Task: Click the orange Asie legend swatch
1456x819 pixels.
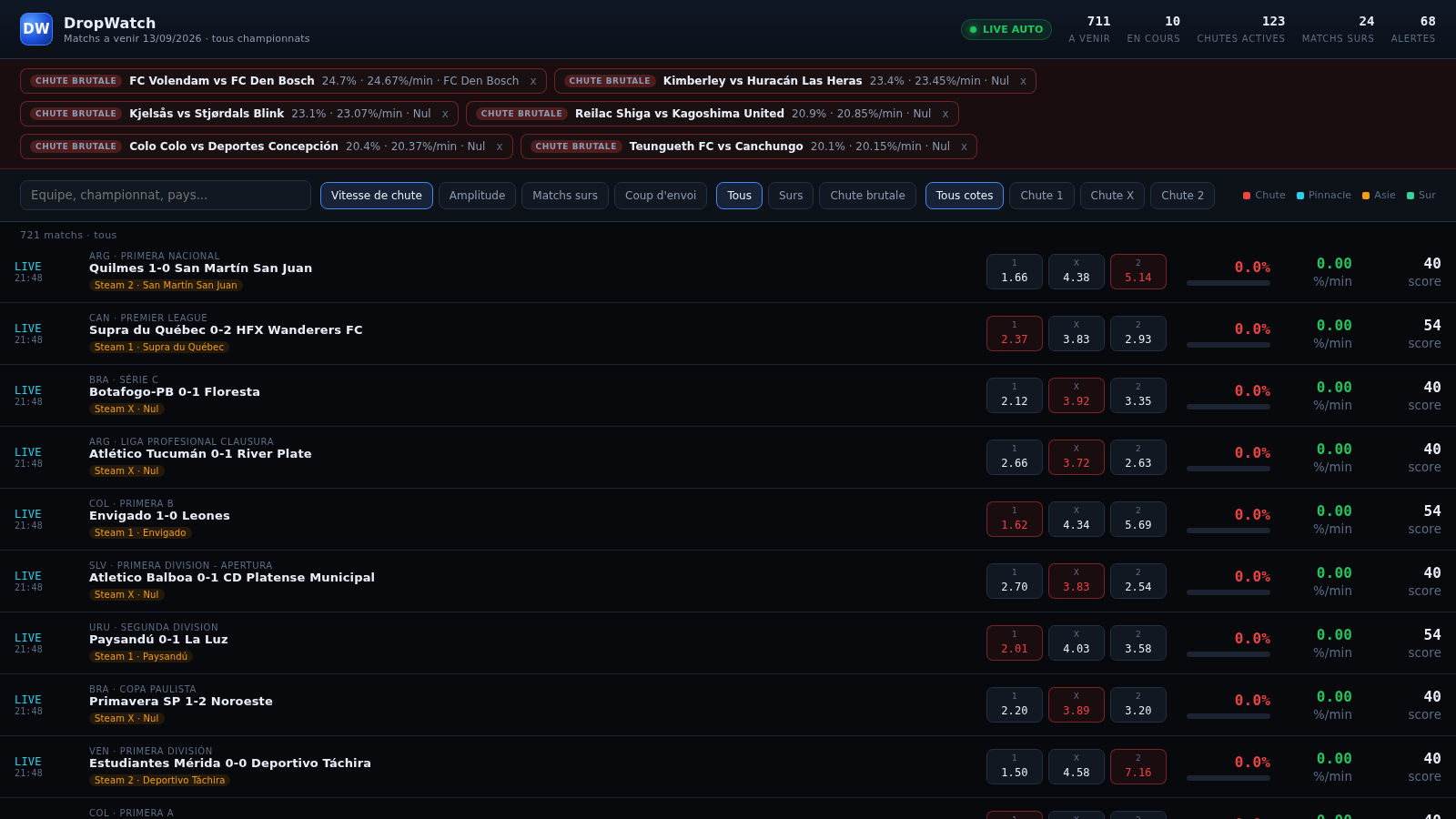Action: click(x=1366, y=196)
